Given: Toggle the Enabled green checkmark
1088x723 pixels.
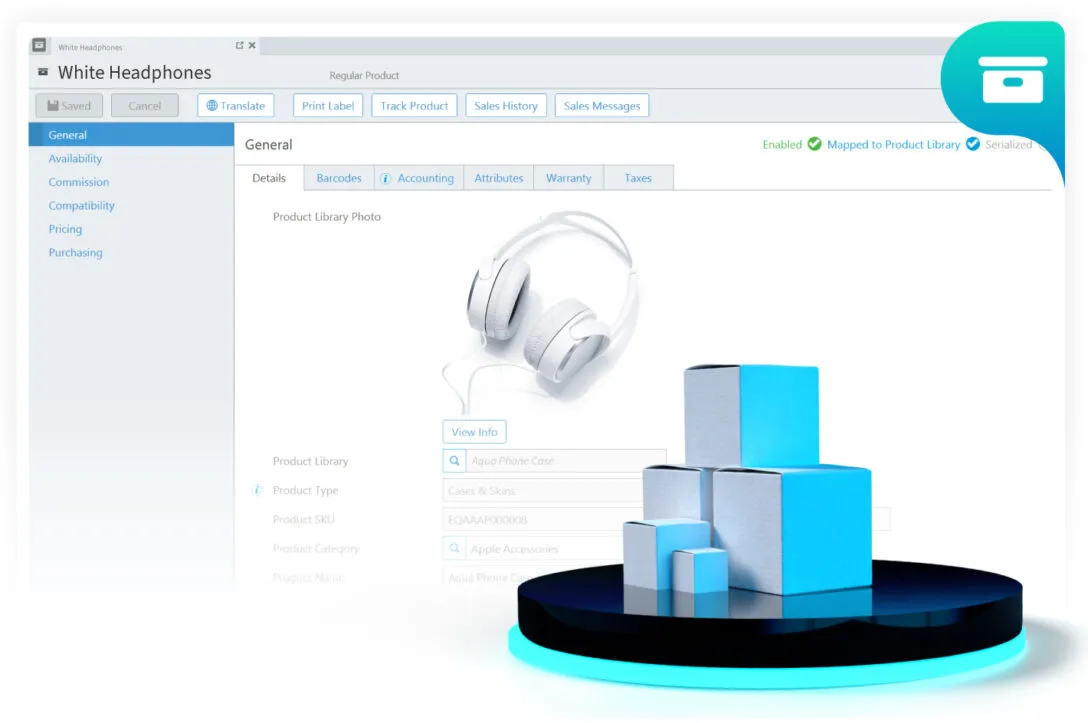Looking at the screenshot, I should [815, 144].
